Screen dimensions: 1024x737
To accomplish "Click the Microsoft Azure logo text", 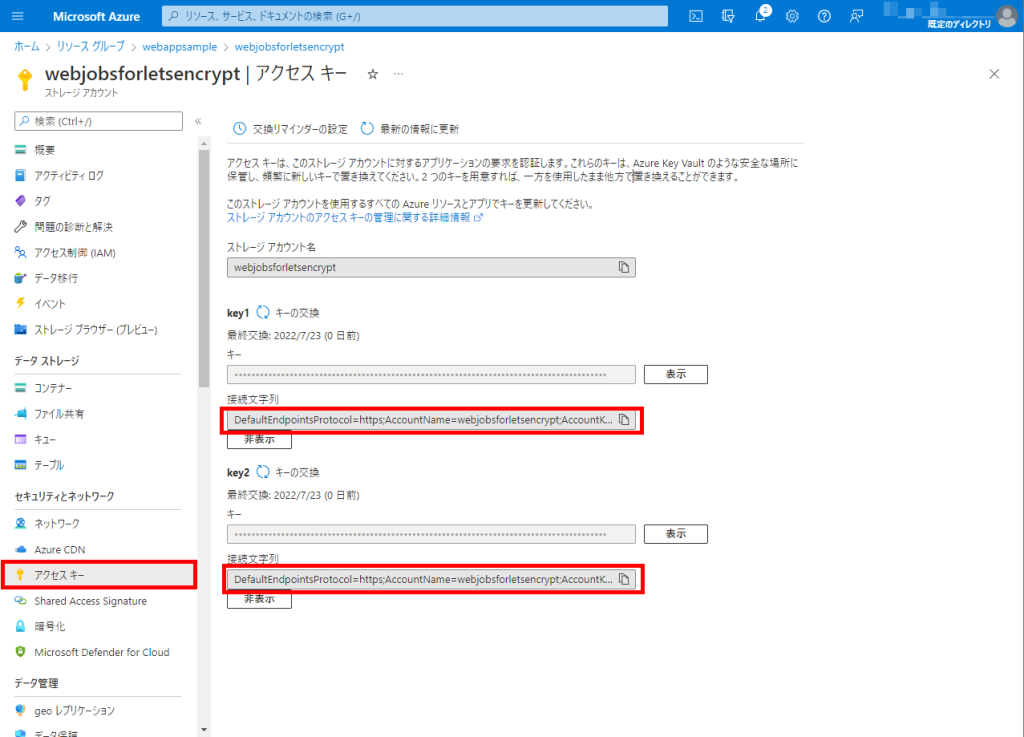I will click(x=96, y=16).
